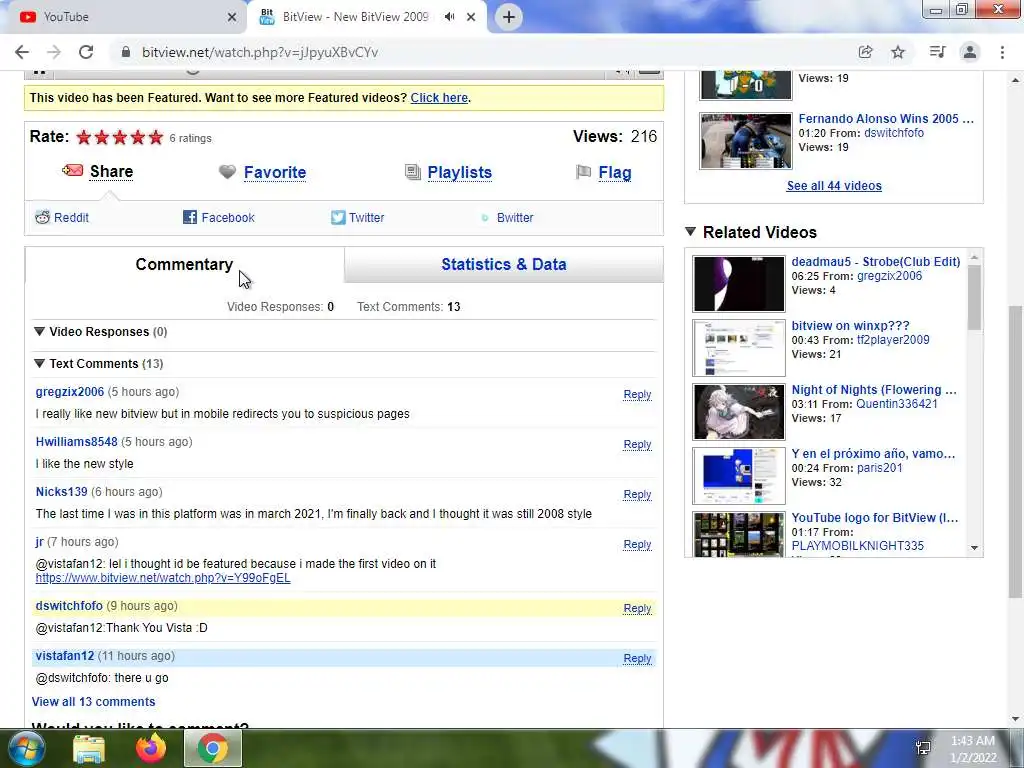Open 'Y en el próximo año' video title
The image size is (1024, 768).
[873, 454]
